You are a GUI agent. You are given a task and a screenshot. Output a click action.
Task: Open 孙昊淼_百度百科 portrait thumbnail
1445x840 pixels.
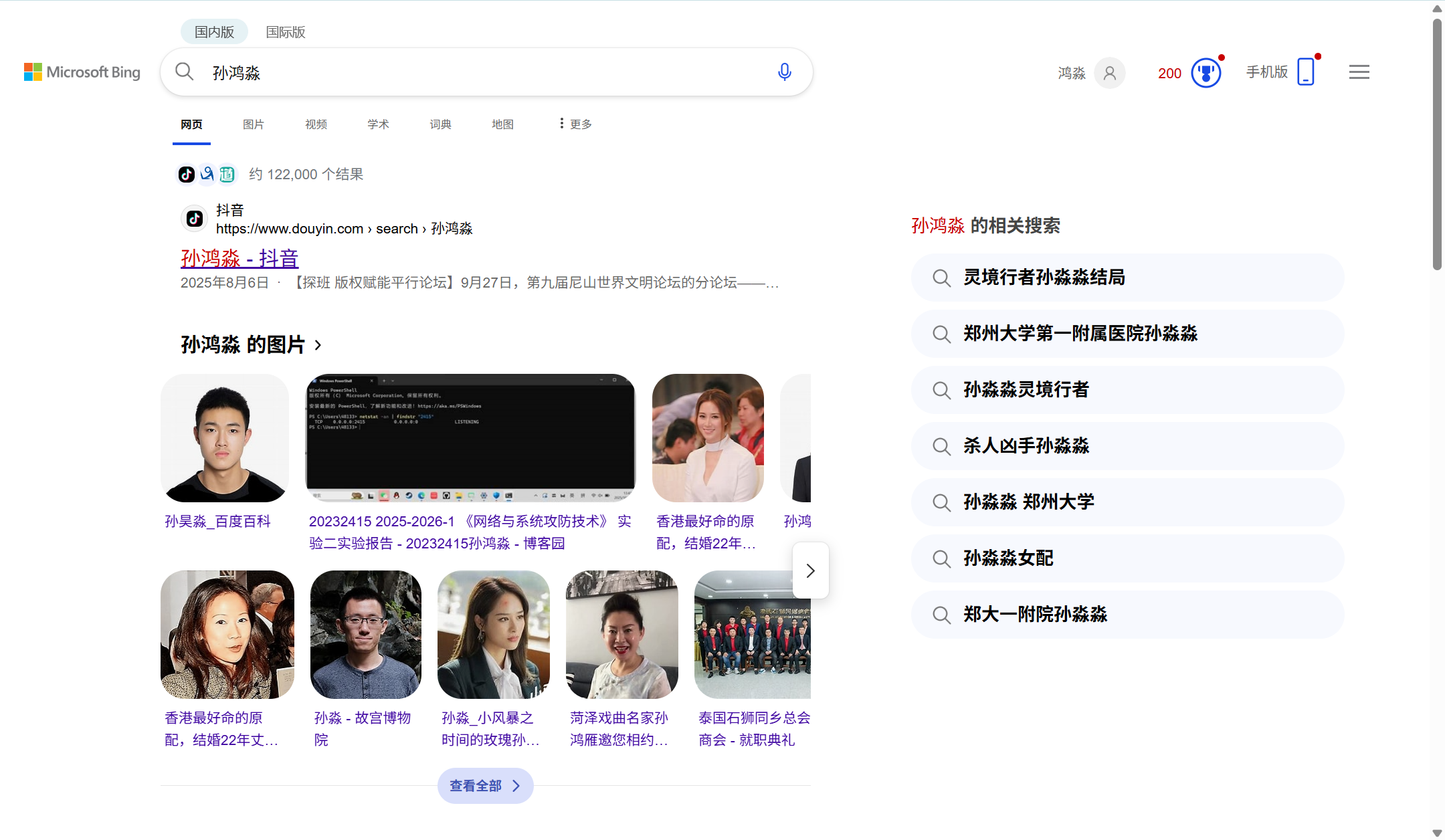click(x=225, y=438)
